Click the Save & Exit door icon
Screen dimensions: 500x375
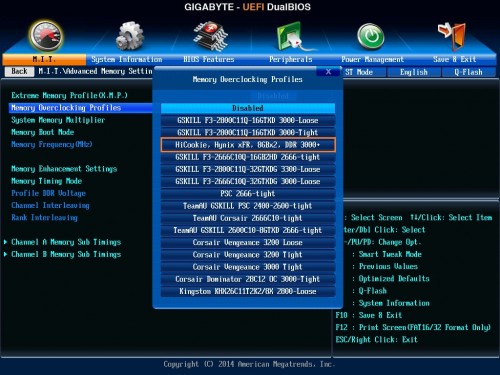point(452,36)
